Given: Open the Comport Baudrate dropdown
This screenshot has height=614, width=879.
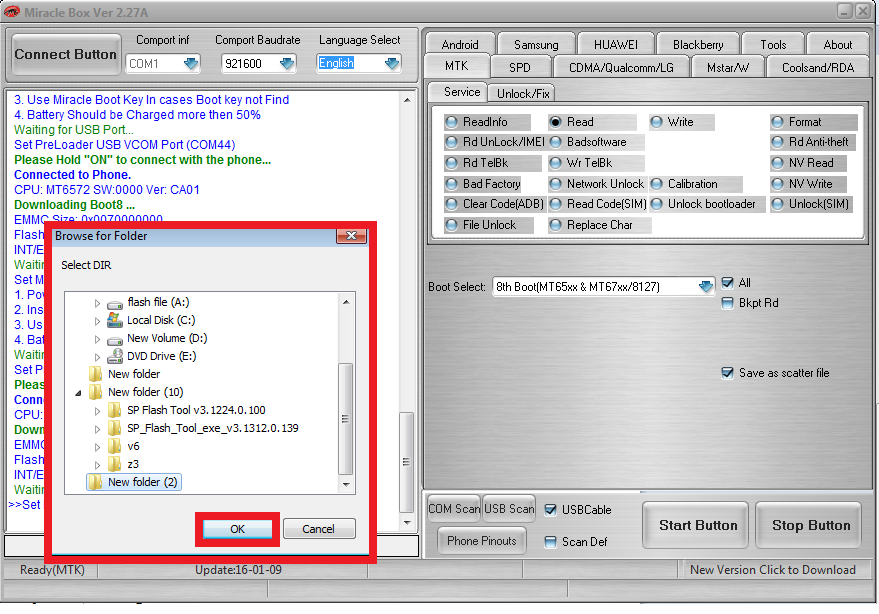Looking at the screenshot, I should pos(287,63).
